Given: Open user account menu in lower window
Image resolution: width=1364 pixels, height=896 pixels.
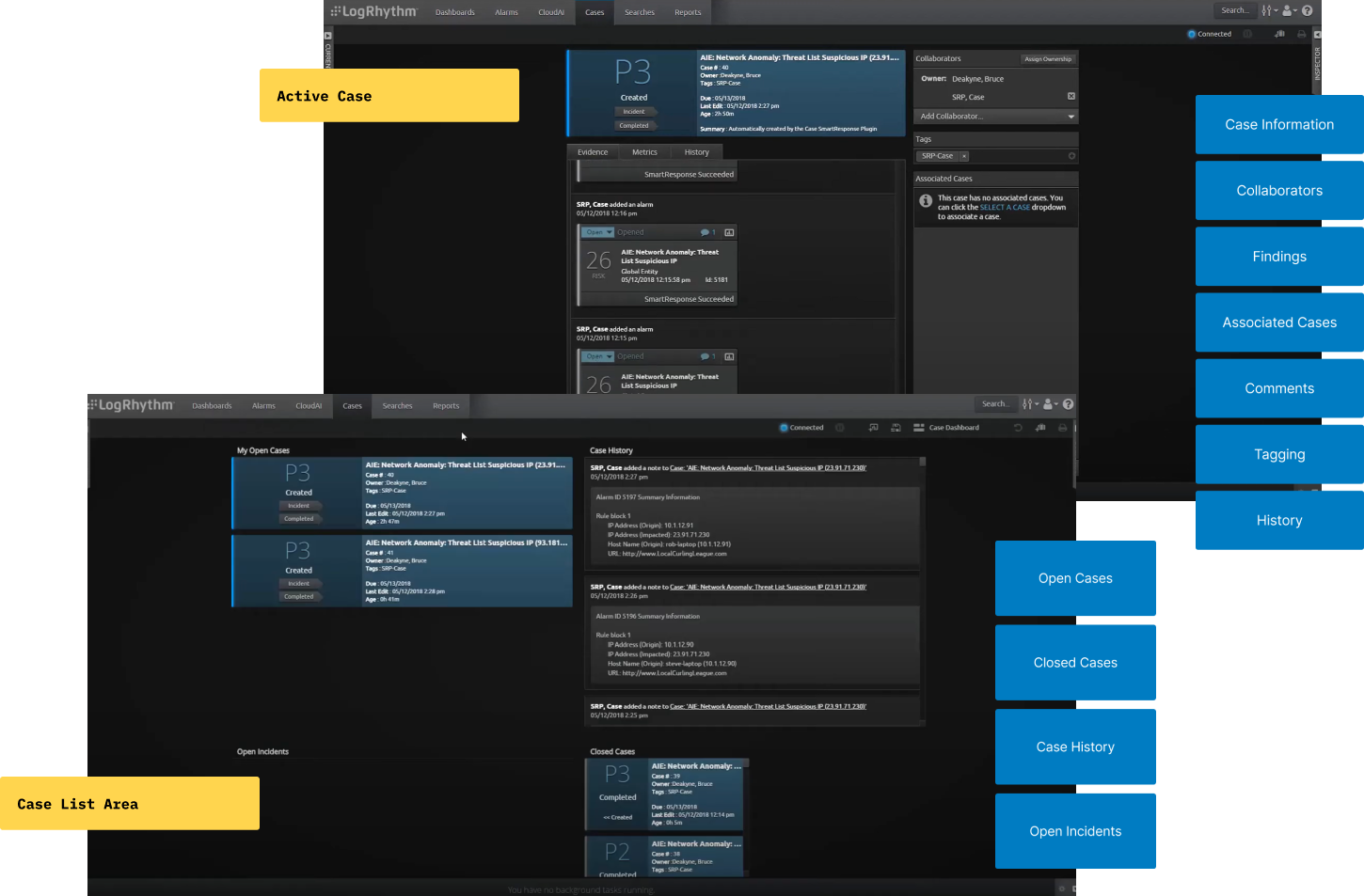Looking at the screenshot, I should 1050,404.
